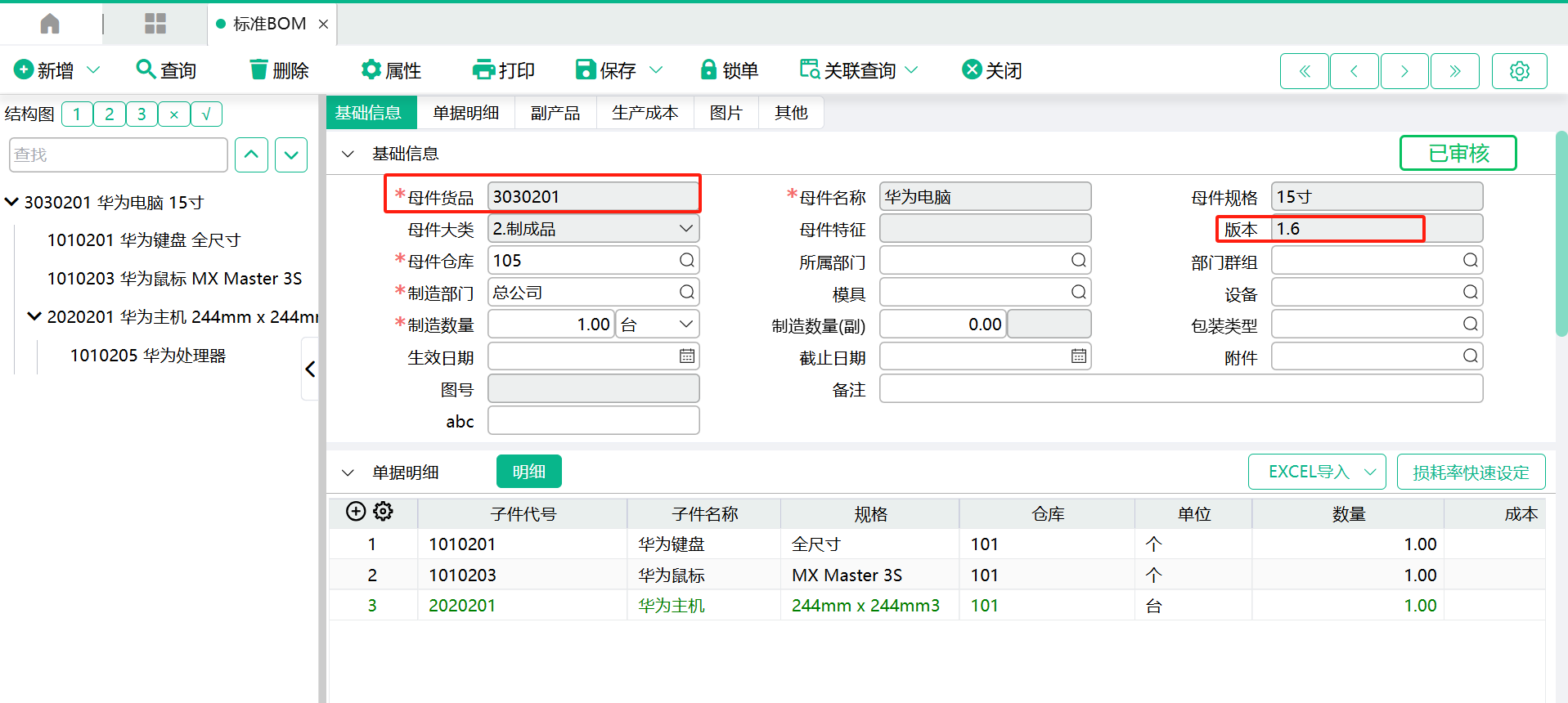1568x703 pixels.
Task: Close the 标准BOM tab
Action: click(323, 25)
